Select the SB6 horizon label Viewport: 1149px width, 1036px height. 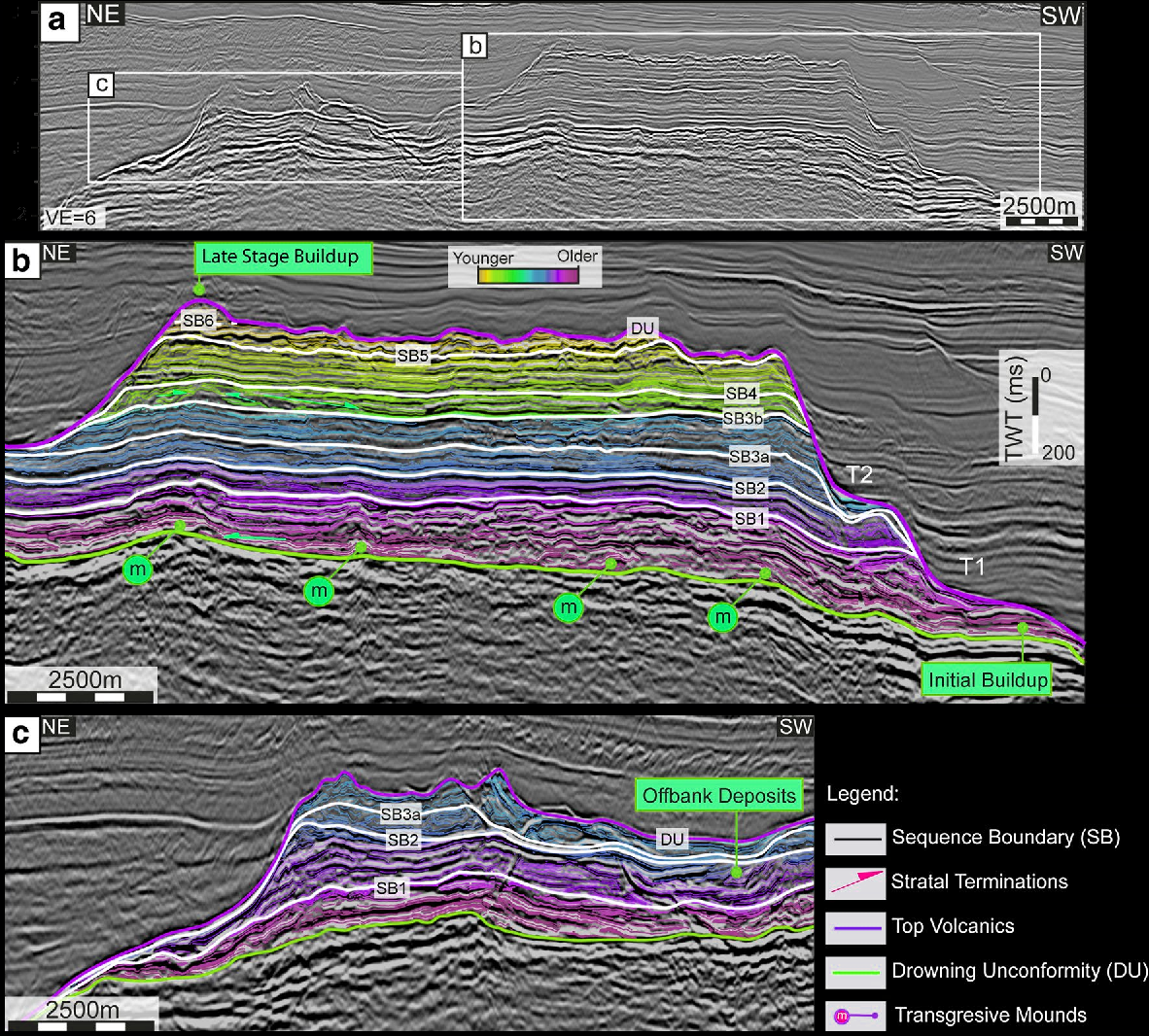point(197,321)
